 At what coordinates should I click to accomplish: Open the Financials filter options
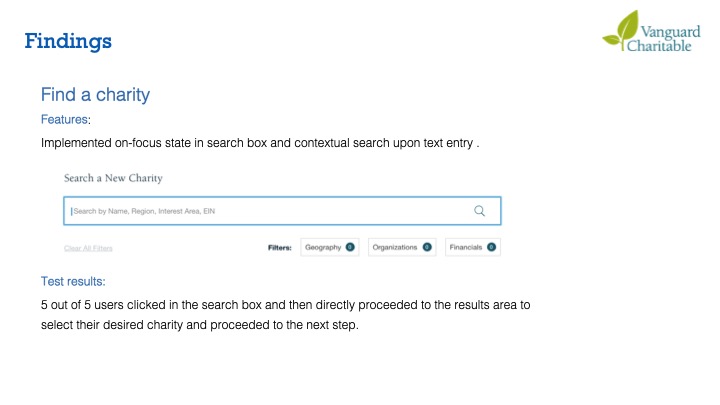tap(466, 247)
